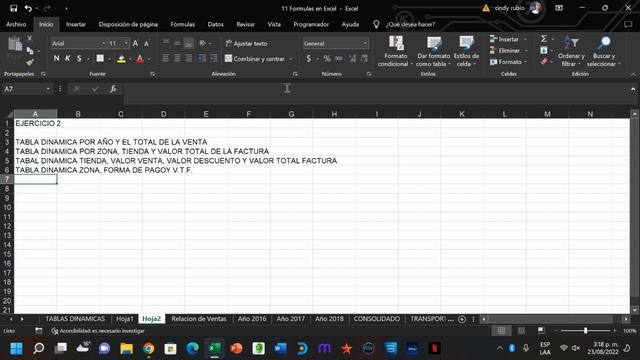Screen dimensions: 640x360
Task: Align text to bottom
Action: click(188, 43)
